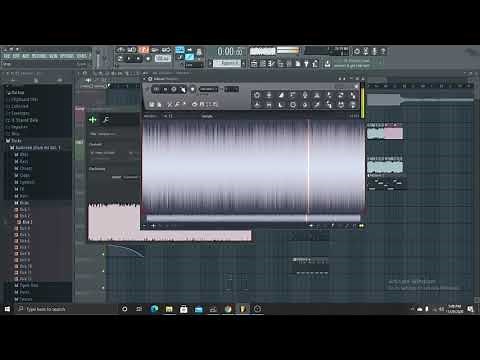Screen dimensions: 480x360
Task: Open Microsoft Store from the taskbar
Action: (184, 309)
